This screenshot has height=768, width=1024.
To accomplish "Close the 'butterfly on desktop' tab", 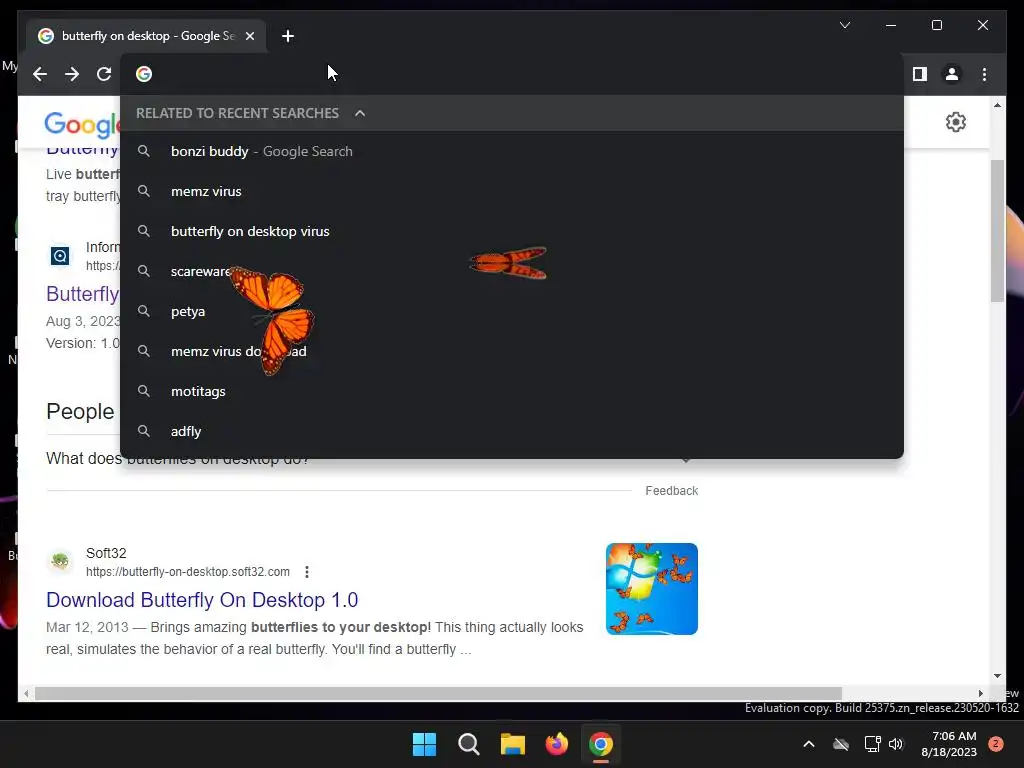I will pyautogui.click(x=249, y=36).
